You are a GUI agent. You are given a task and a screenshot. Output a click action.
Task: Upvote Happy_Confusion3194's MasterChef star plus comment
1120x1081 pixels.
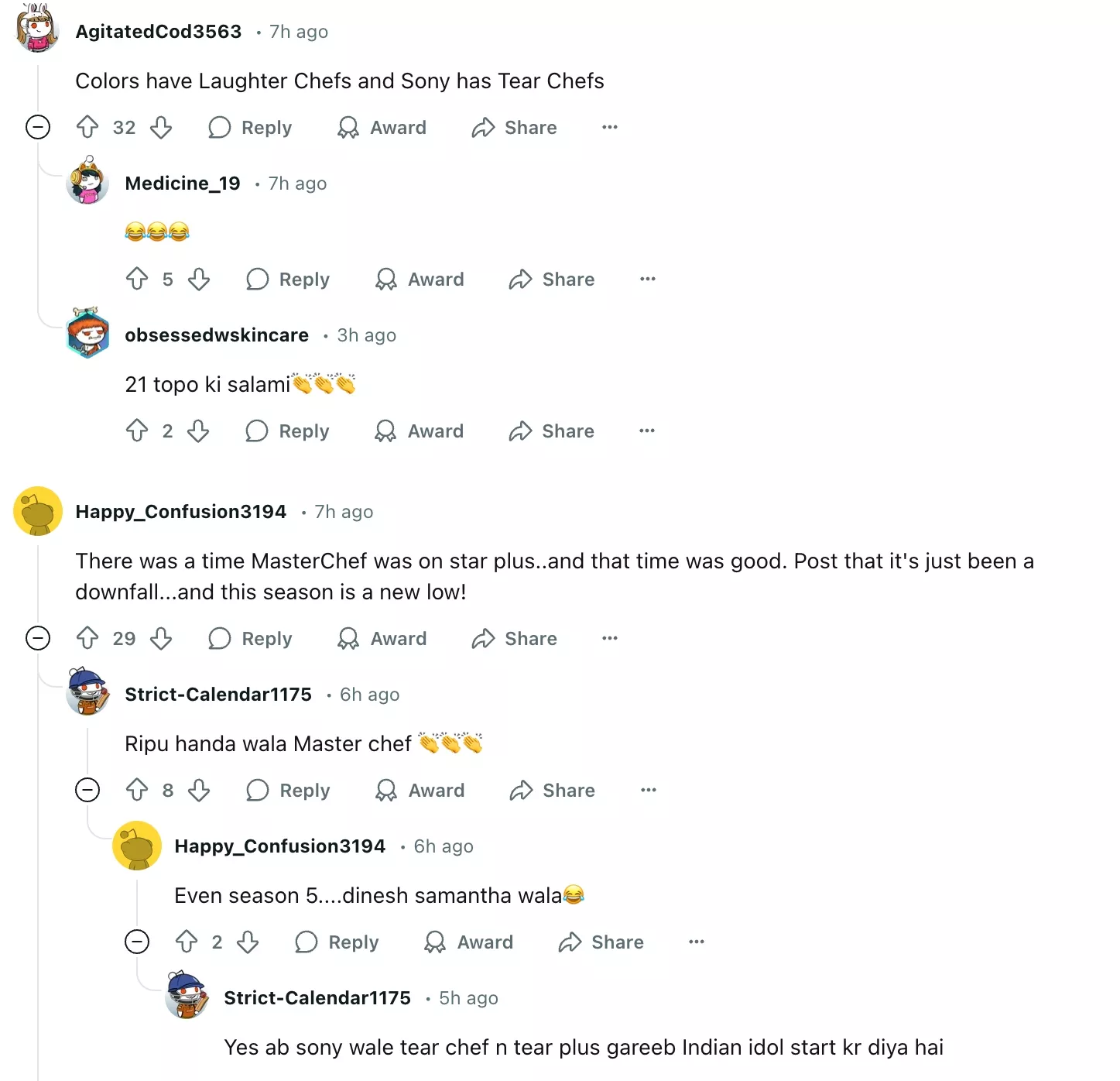pyautogui.click(x=87, y=638)
